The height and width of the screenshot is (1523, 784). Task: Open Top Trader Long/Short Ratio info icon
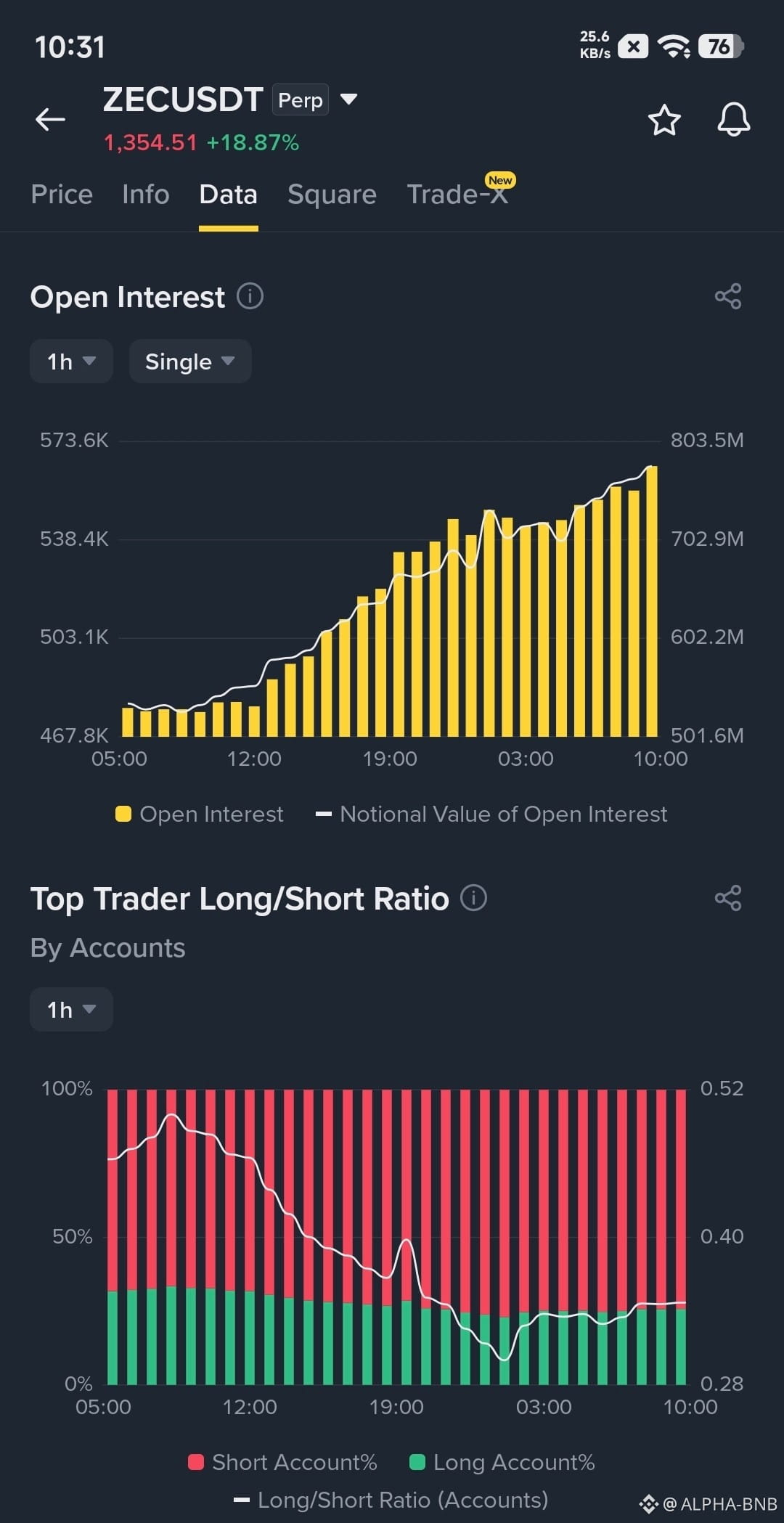coord(473,898)
